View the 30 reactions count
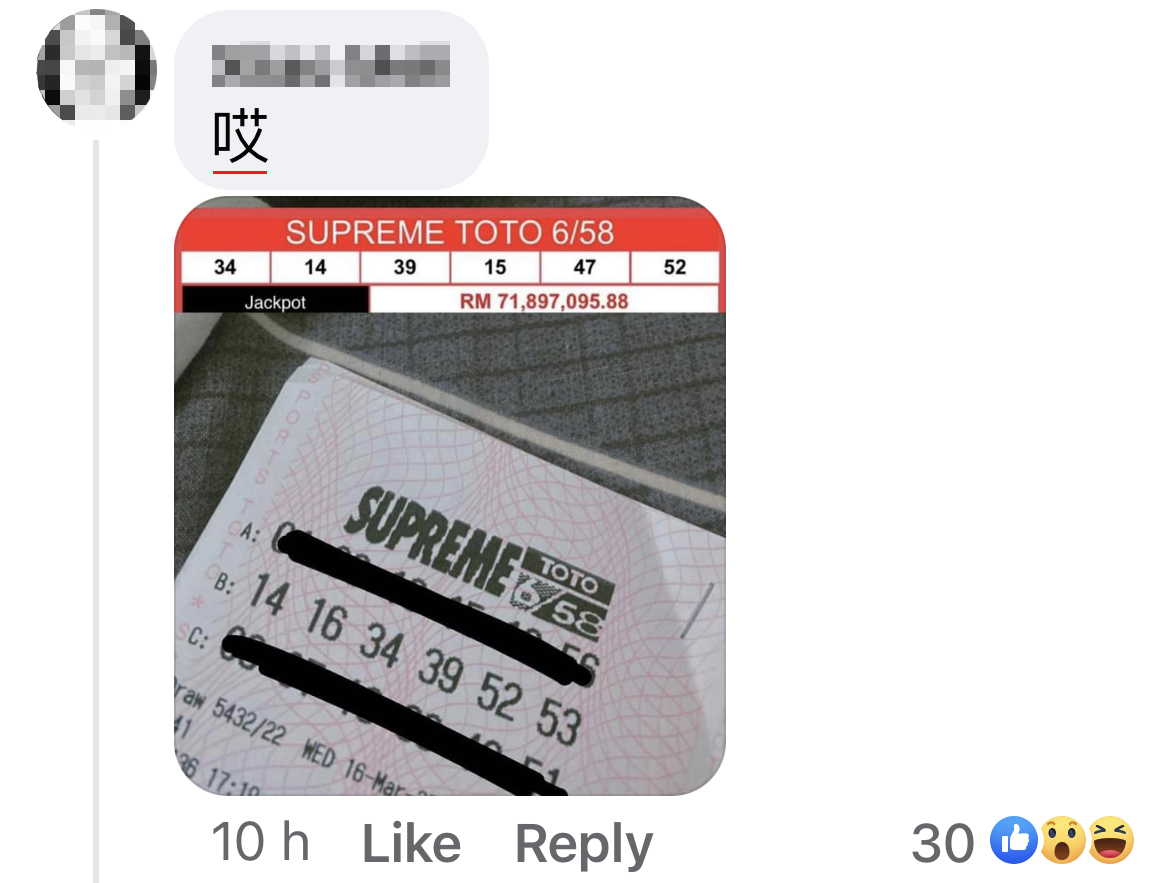This screenshot has width=1170, height=883. [942, 843]
